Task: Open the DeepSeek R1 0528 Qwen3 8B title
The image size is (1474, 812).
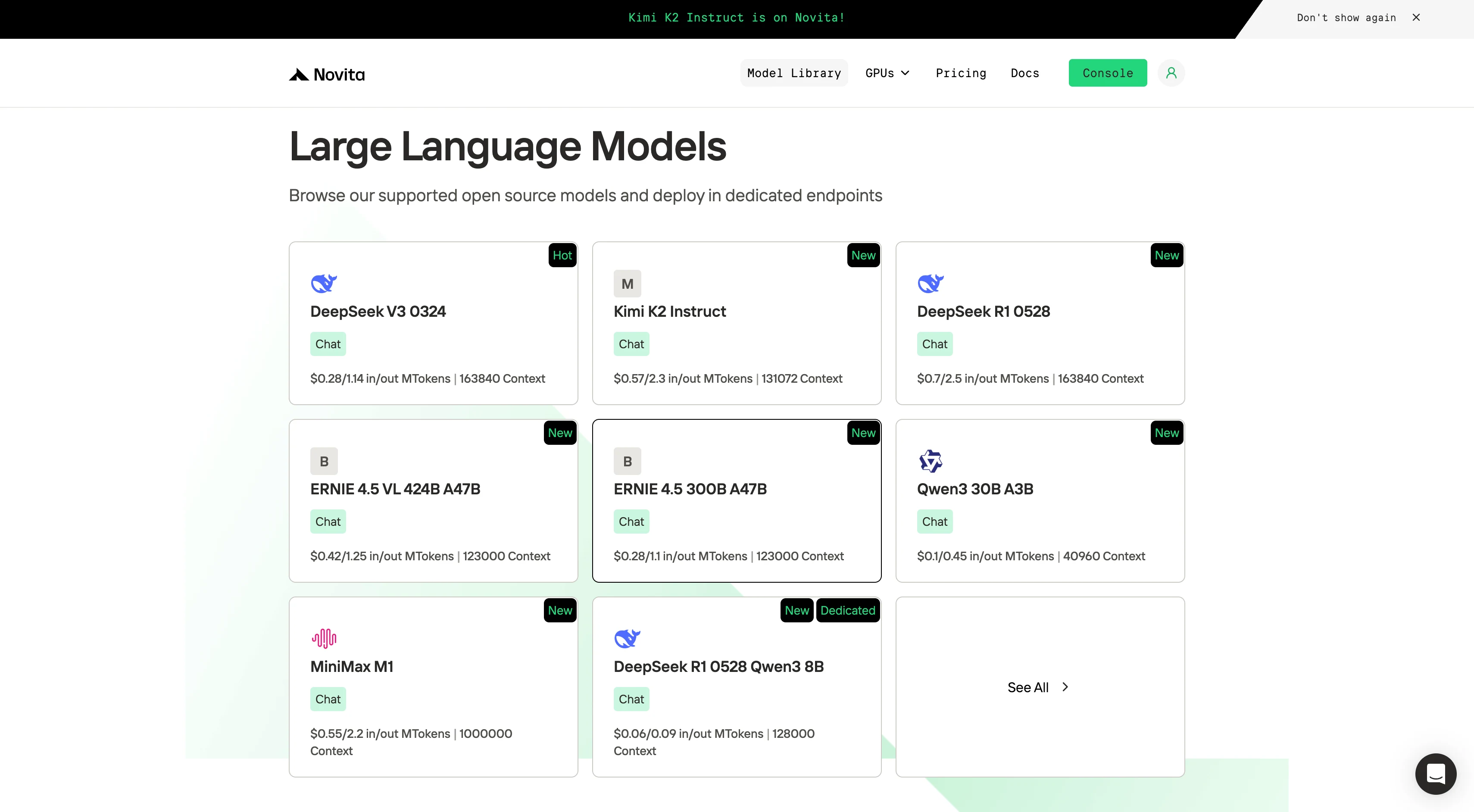Action: (x=718, y=666)
